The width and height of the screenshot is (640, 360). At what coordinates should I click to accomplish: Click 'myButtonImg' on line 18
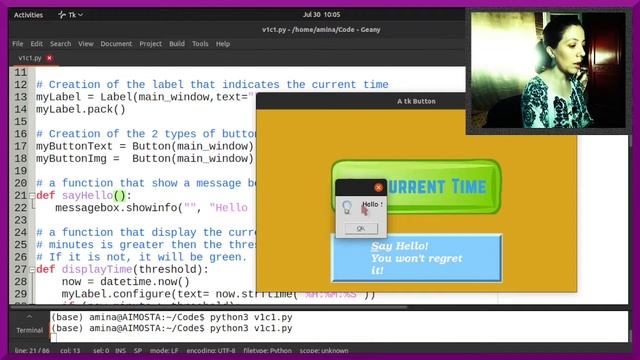pos(71,159)
